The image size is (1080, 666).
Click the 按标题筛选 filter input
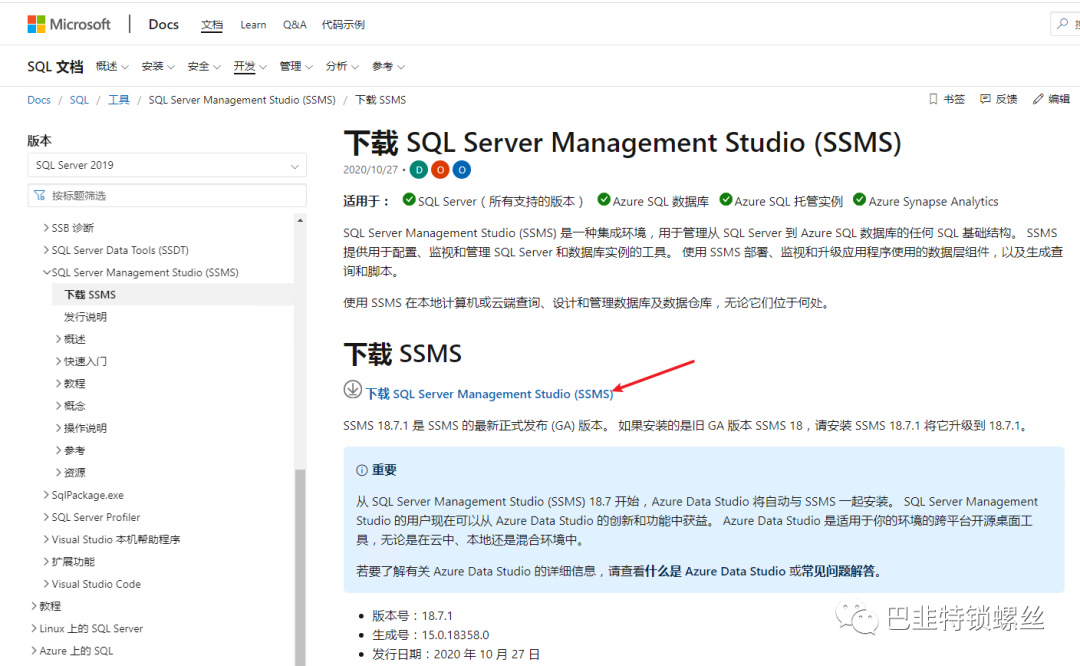pyautogui.click(x=167, y=196)
